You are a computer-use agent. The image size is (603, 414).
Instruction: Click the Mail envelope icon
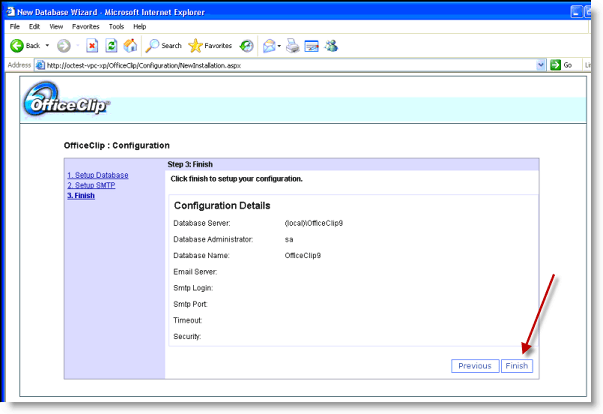click(x=269, y=46)
